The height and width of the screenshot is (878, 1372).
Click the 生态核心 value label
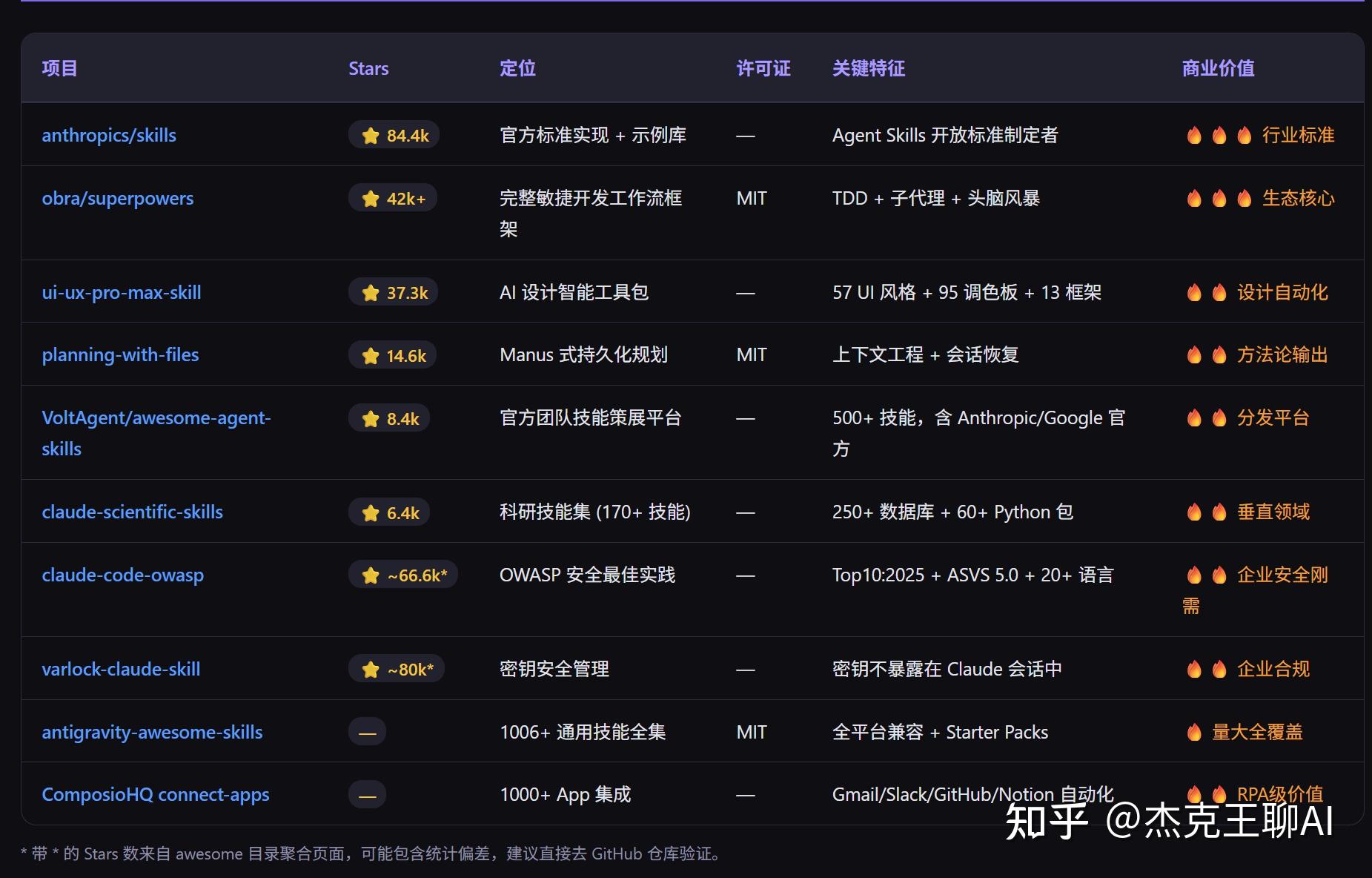1298,198
